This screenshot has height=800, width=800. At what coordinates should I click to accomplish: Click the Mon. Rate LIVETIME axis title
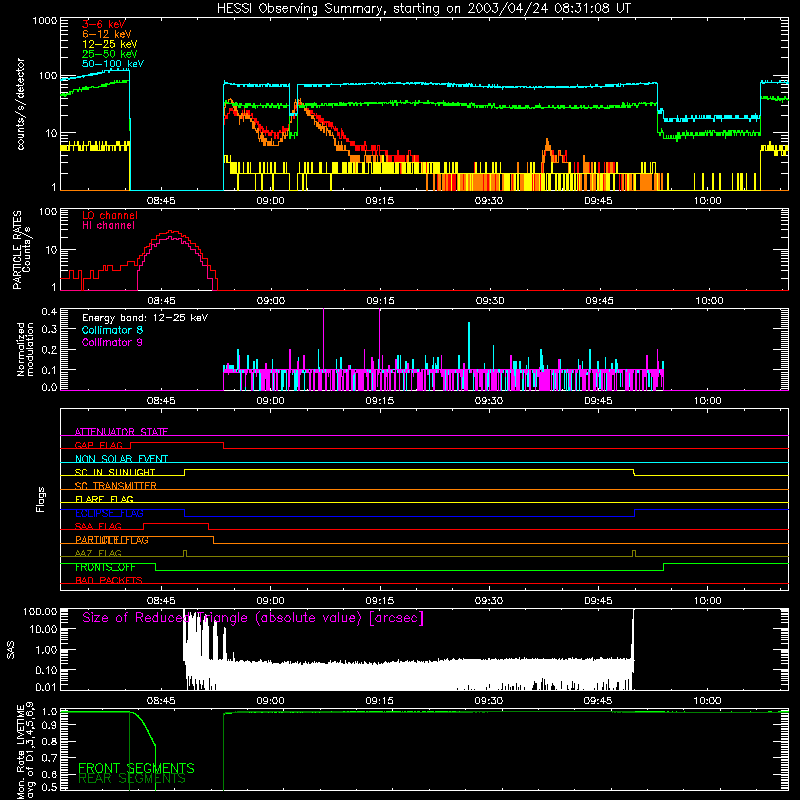click(x=25, y=751)
